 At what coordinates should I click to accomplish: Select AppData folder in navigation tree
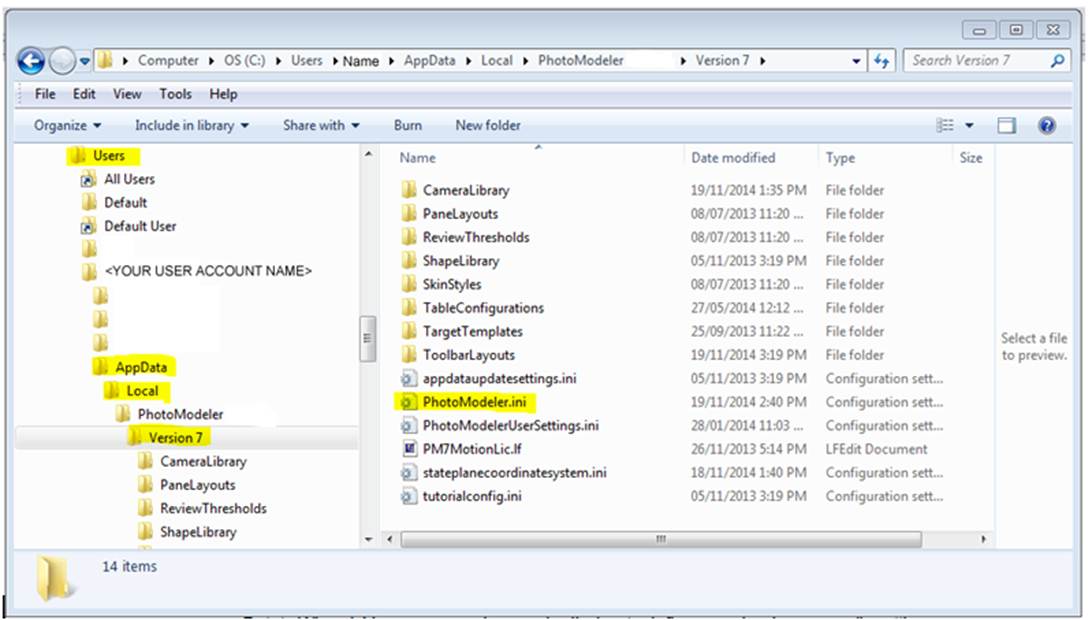point(141,367)
